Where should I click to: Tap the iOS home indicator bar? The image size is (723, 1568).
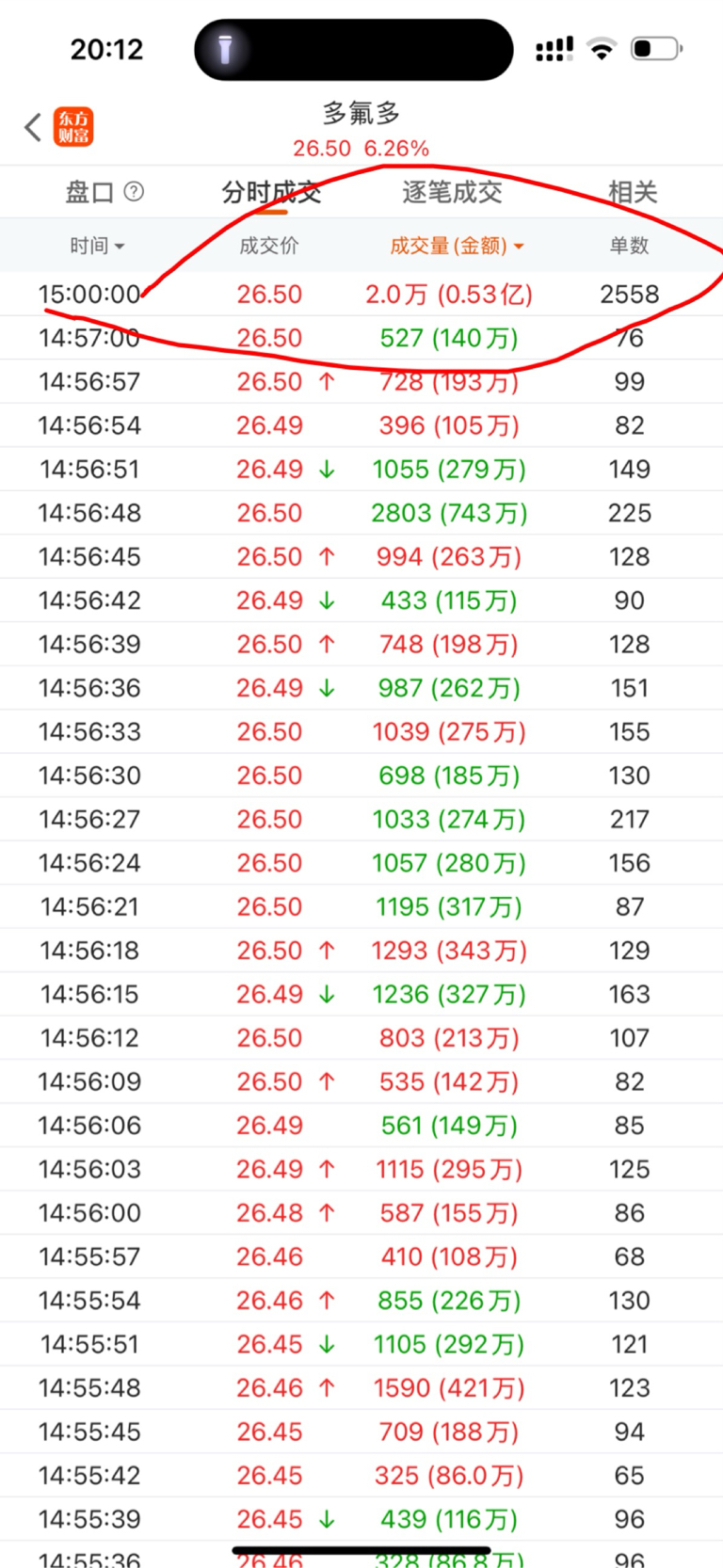coord(361,1549)
